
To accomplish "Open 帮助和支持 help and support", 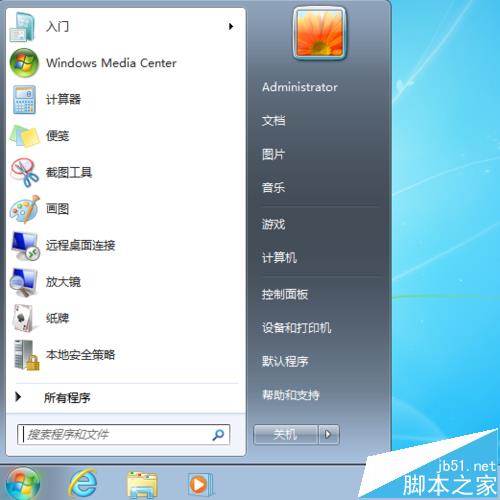I will pos(291,395).
